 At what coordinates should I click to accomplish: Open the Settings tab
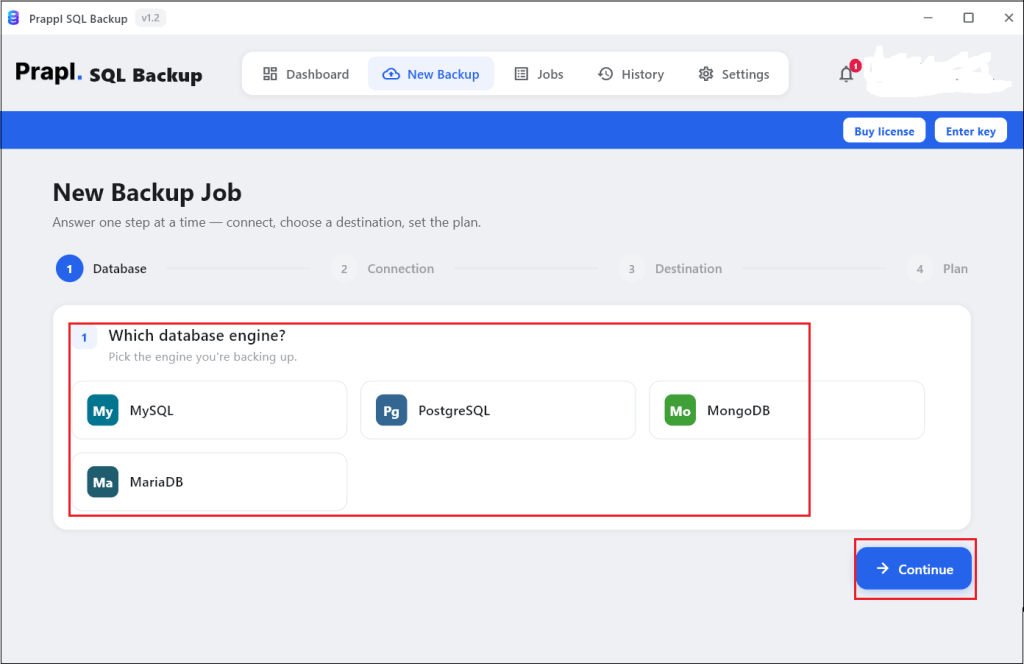(x=733, y=74)
